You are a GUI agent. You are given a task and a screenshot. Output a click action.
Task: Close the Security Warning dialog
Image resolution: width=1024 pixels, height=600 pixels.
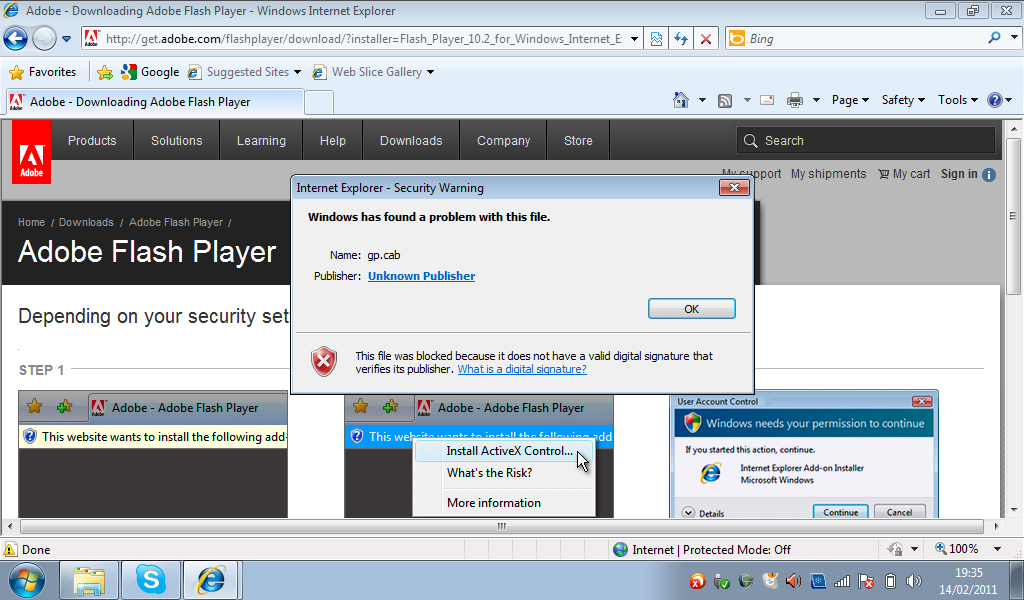(734, 188)
